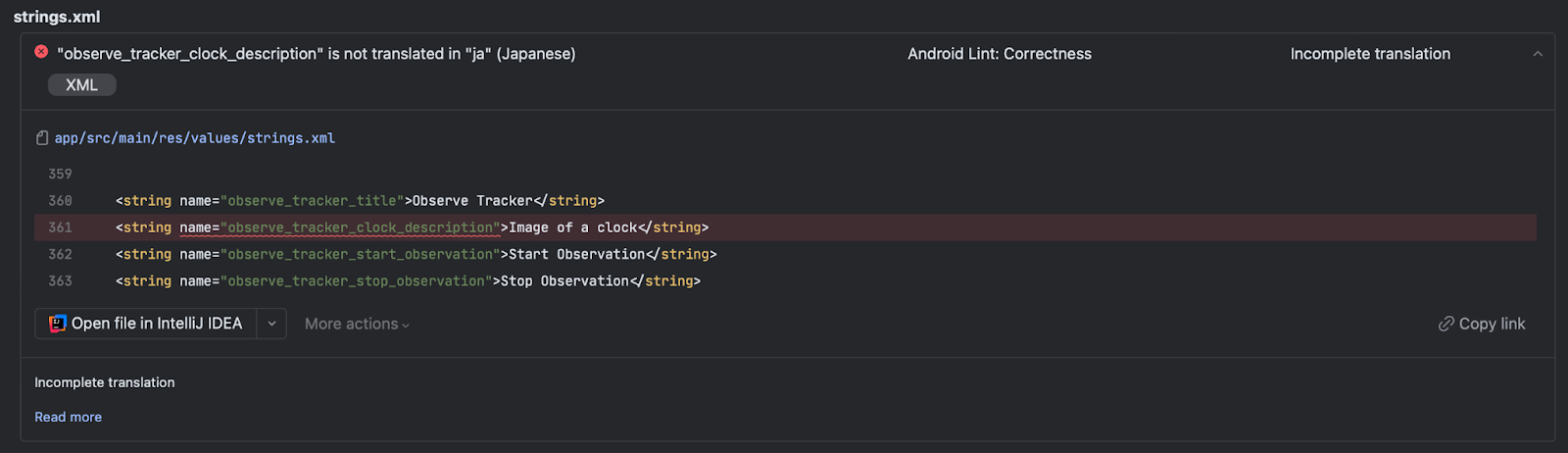The image size is (1568, 453).
Task: Click the XML language tag
Action: (82, 85)
